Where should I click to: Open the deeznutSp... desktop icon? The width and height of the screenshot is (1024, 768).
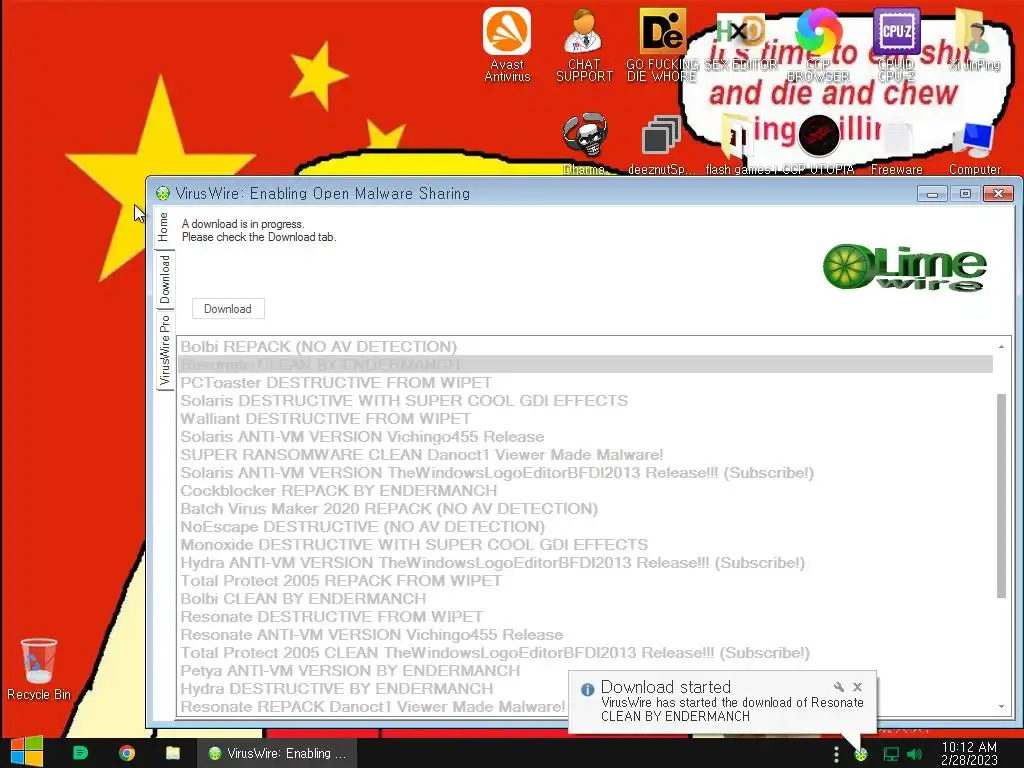(x=661, y=144)
